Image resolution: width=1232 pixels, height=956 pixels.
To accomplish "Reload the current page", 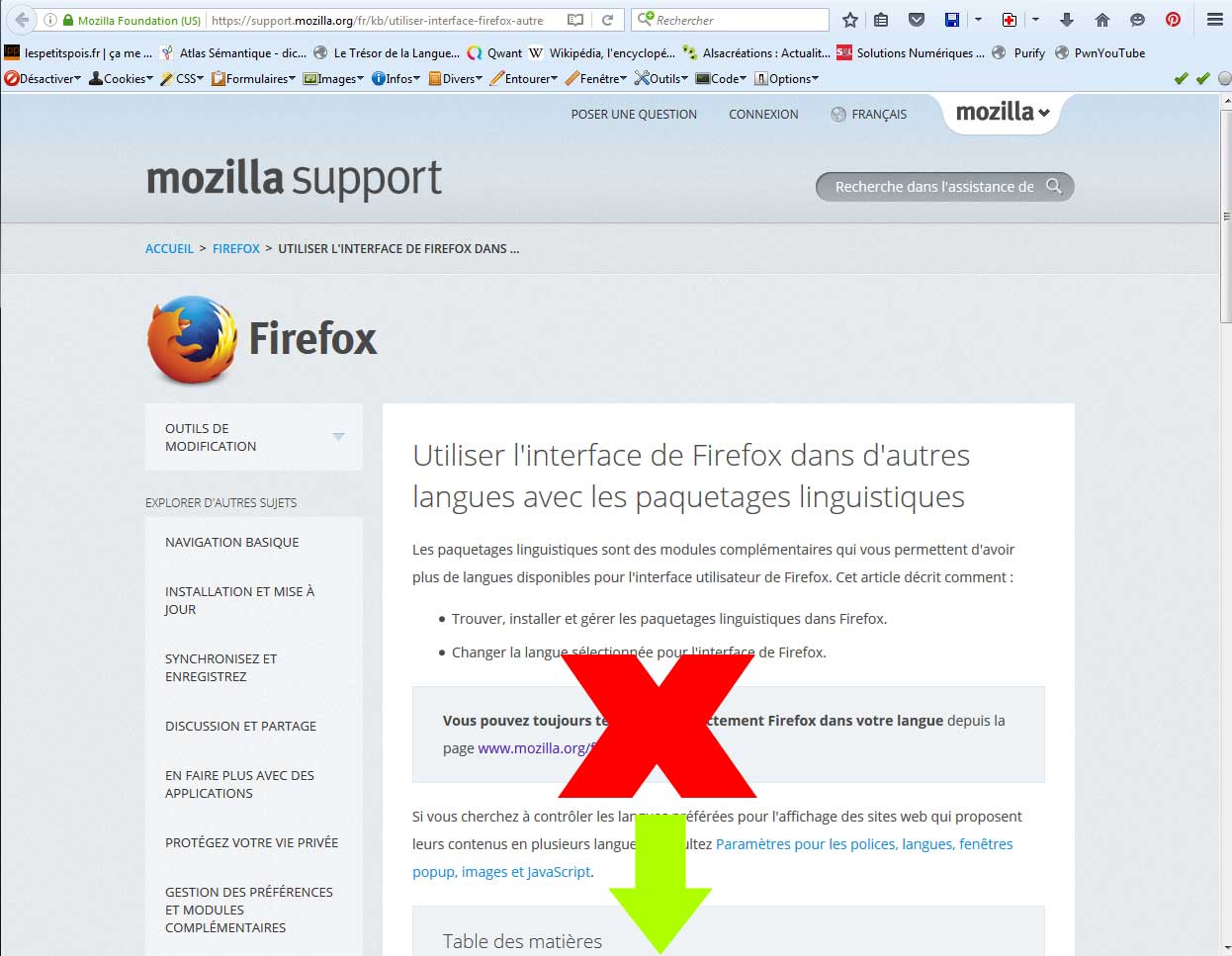I will (x=608, y=20).
